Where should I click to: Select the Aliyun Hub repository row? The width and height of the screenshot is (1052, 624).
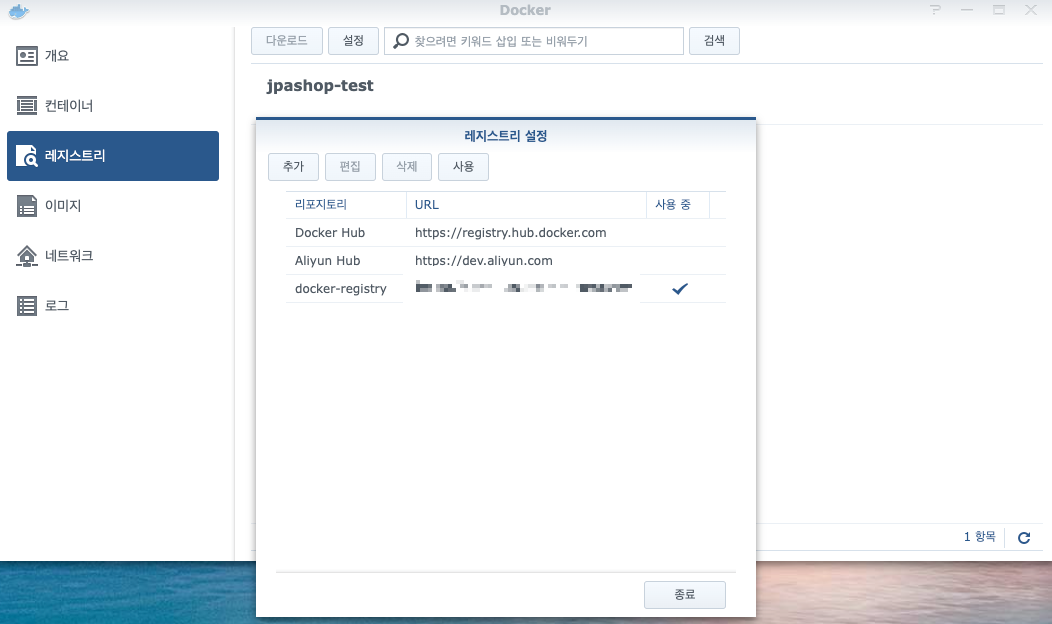point(506,260)
